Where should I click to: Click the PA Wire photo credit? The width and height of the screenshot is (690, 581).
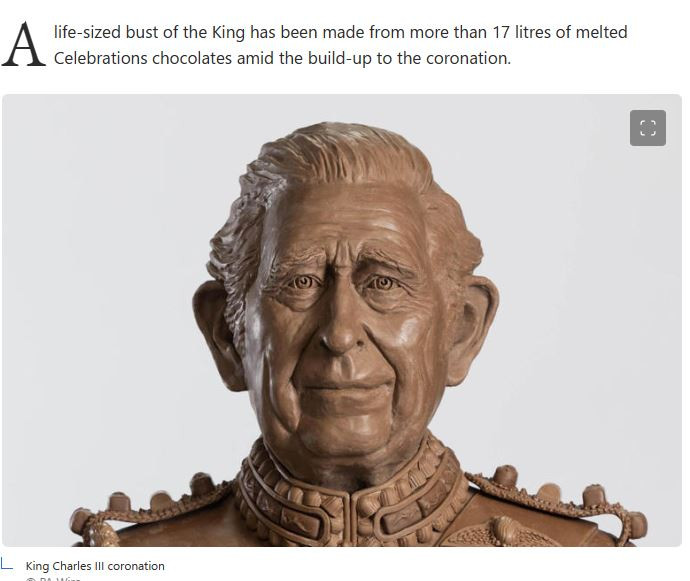click(53, 578)
